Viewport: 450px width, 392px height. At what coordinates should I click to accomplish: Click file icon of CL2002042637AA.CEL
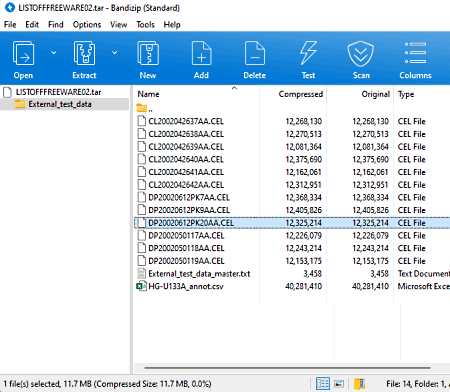142,121
